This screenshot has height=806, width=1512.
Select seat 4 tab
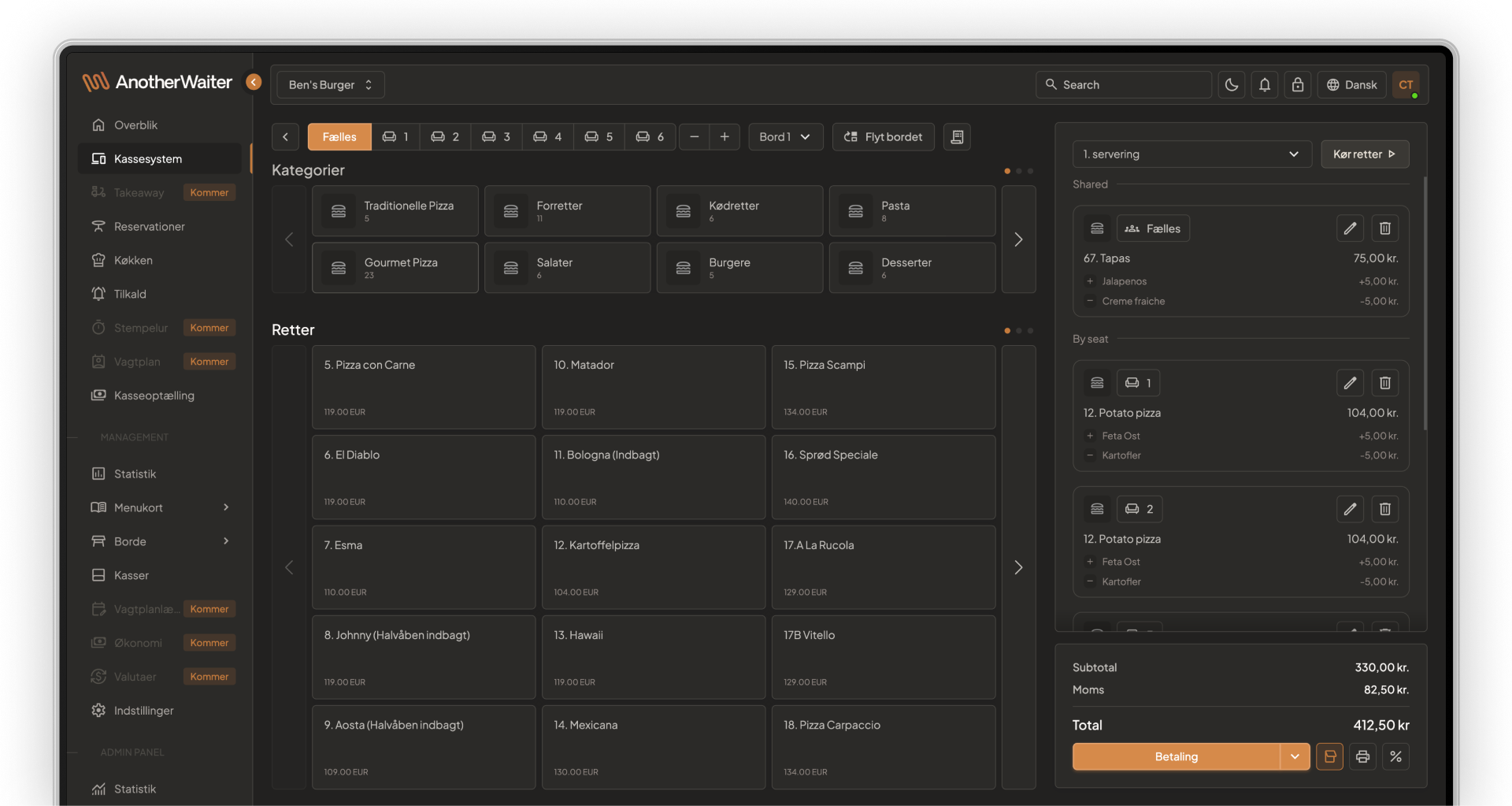point(547,137)
